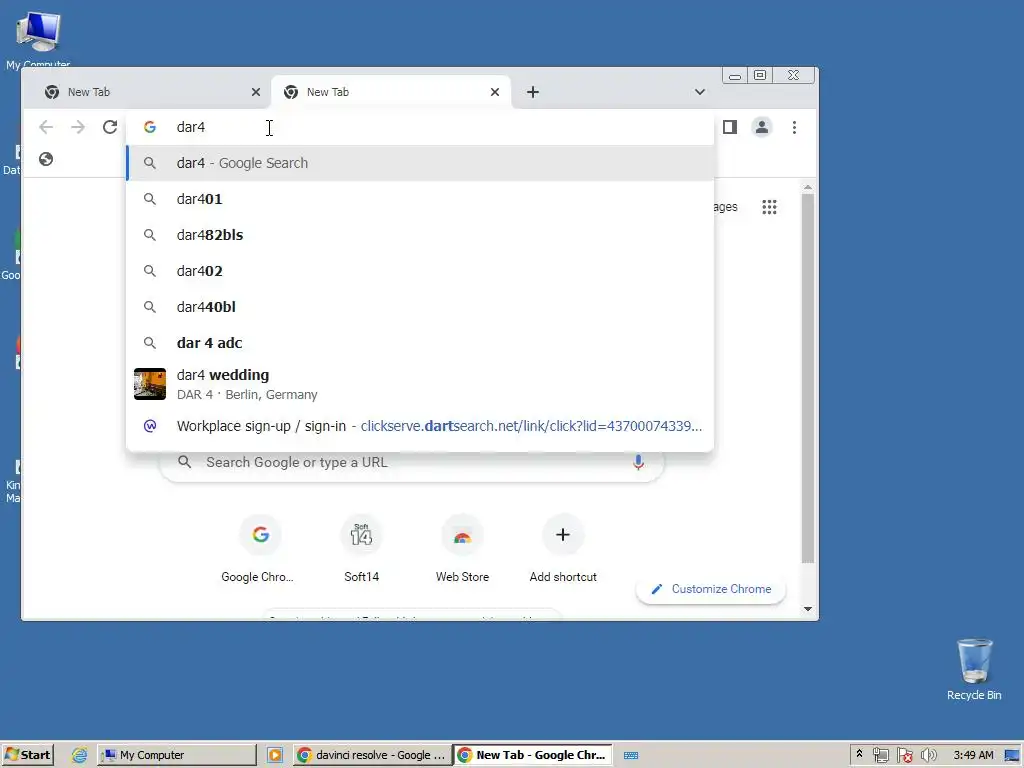Click the page vertical scrollbar thumb
The height and width of the screenshot is (768, 1024).
tap(808, 377)
